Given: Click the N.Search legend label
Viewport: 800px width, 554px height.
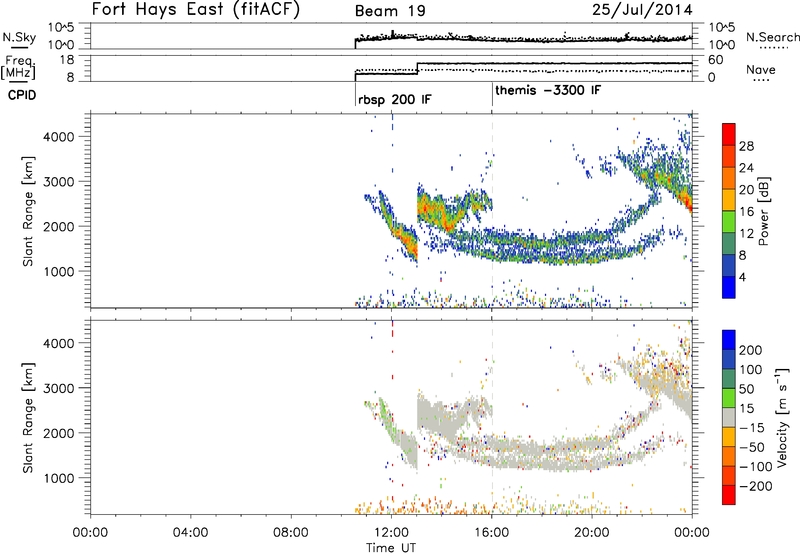Looking at the screenshot, I should [772, 37].
